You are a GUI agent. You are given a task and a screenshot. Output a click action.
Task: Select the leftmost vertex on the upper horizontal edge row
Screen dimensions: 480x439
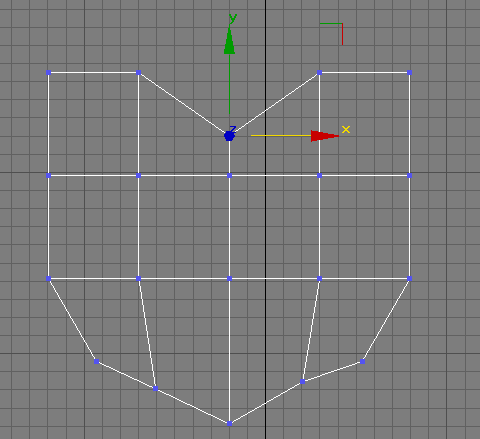click(x=48, y=175)
